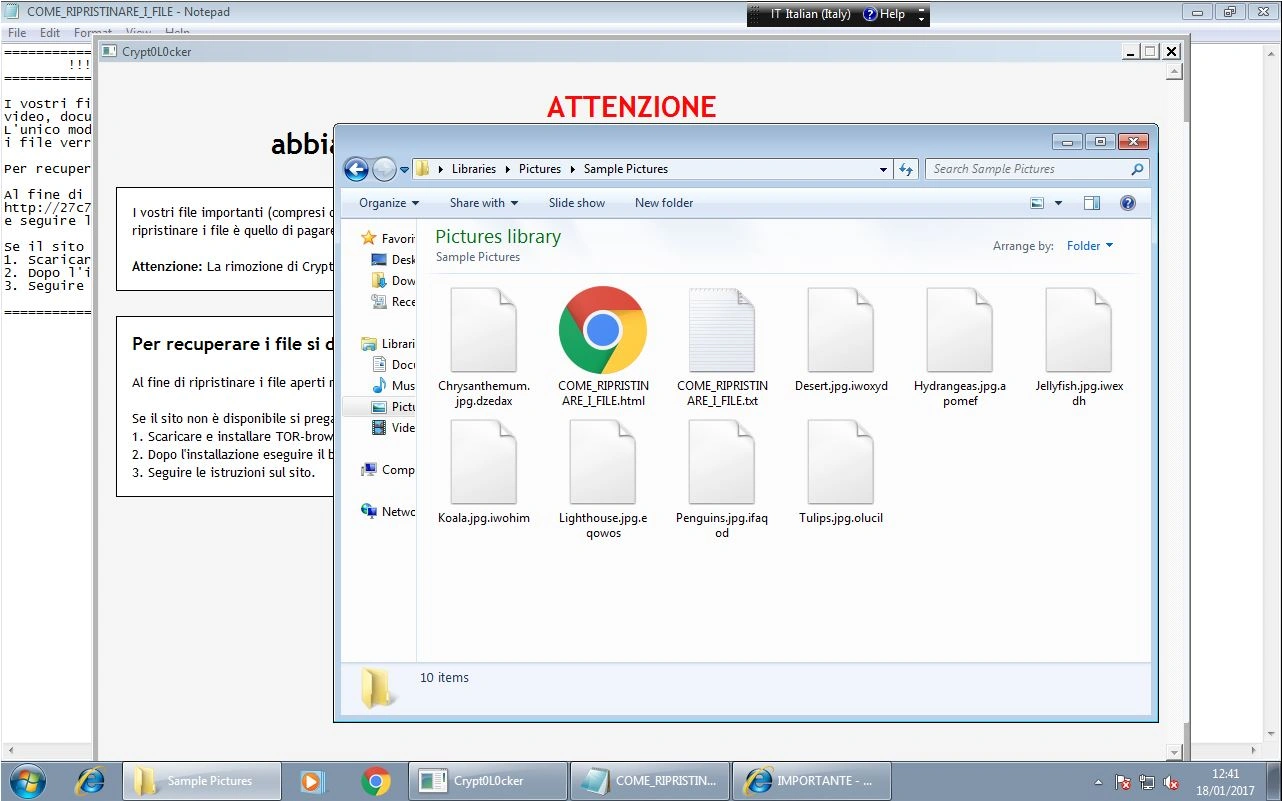Change the view icon in Explorer
1282x801 pixels.
click(x=1037, y=203)
